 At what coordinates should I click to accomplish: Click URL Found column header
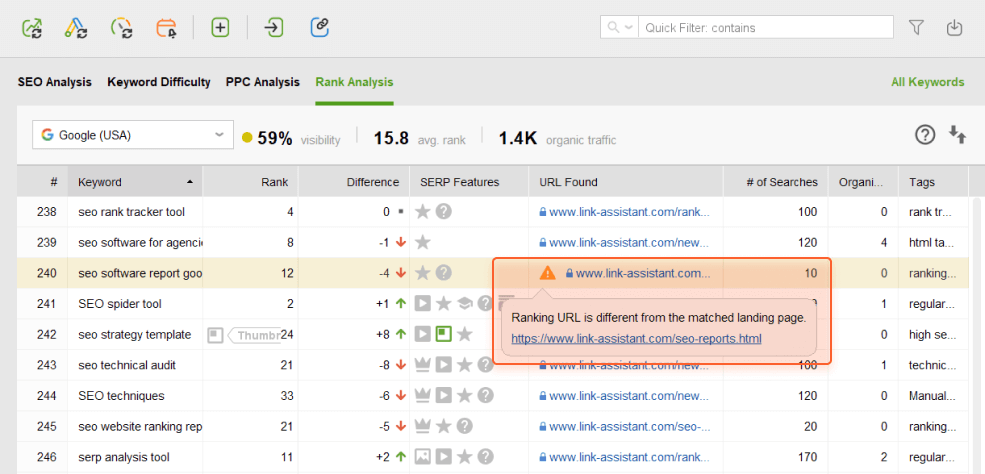tap(626, 182)
